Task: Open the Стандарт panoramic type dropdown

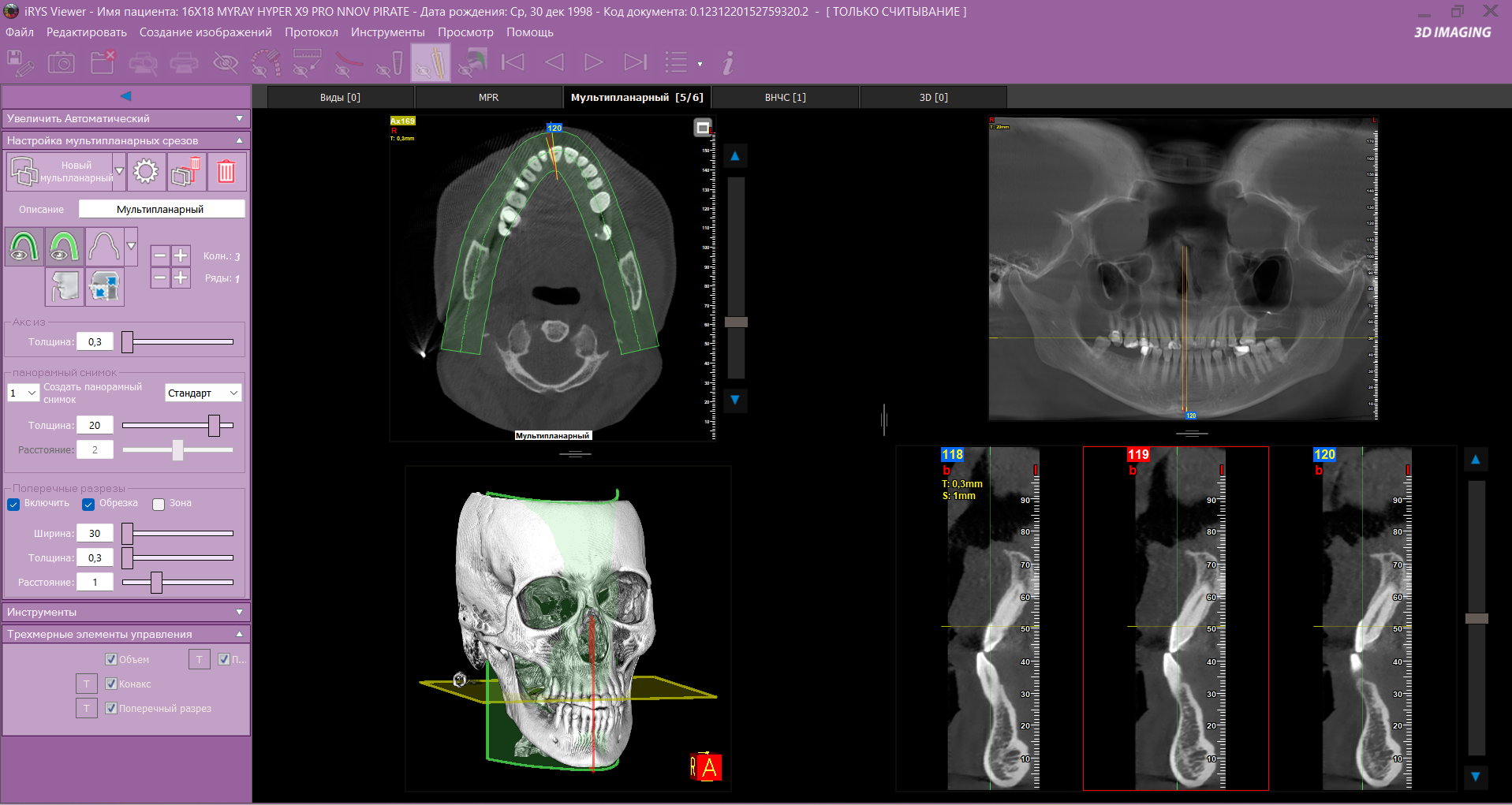Action: click(203, 393)
